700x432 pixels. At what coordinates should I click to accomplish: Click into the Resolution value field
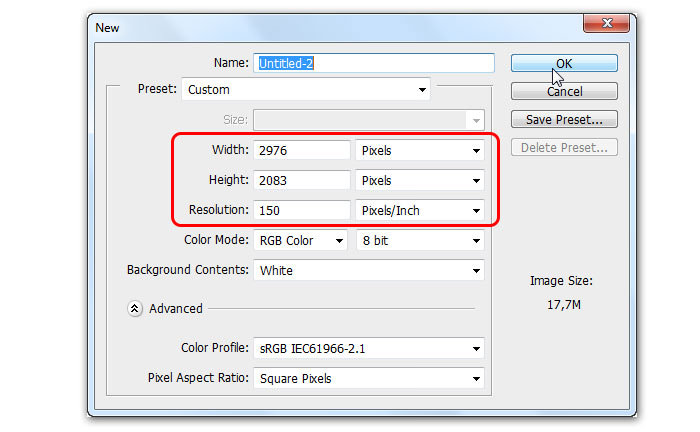point(302,210)
